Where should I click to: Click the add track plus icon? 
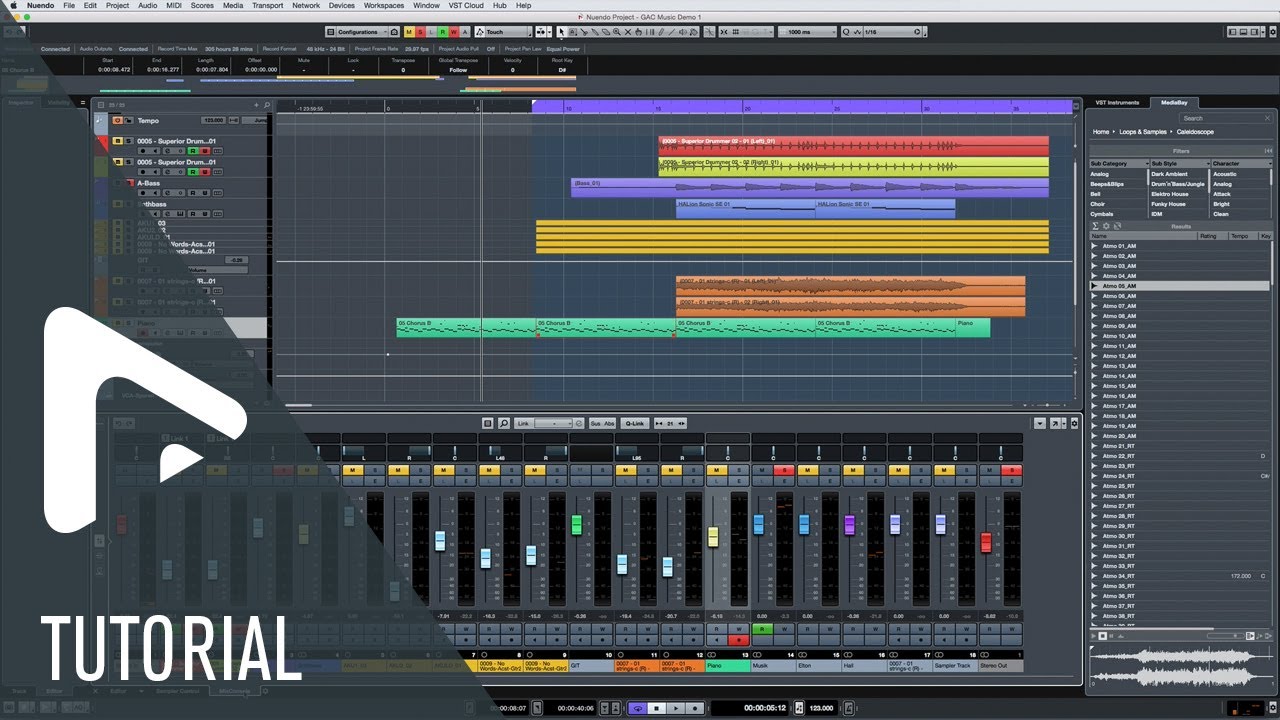256,105
